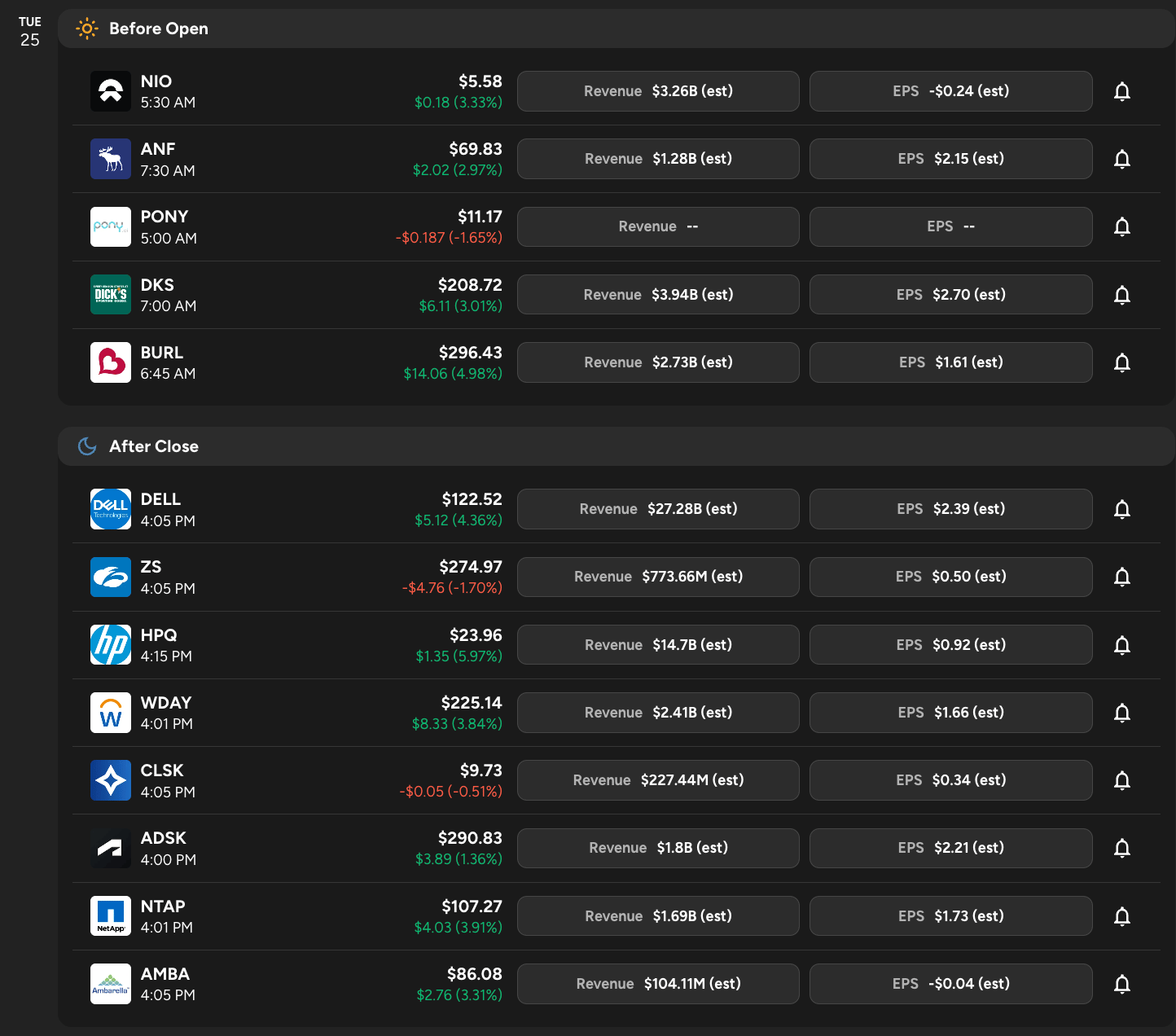Click the Dell Technologies logo
The width and height of the screenshot is (1176, 1036).
(x=111, y=509)
